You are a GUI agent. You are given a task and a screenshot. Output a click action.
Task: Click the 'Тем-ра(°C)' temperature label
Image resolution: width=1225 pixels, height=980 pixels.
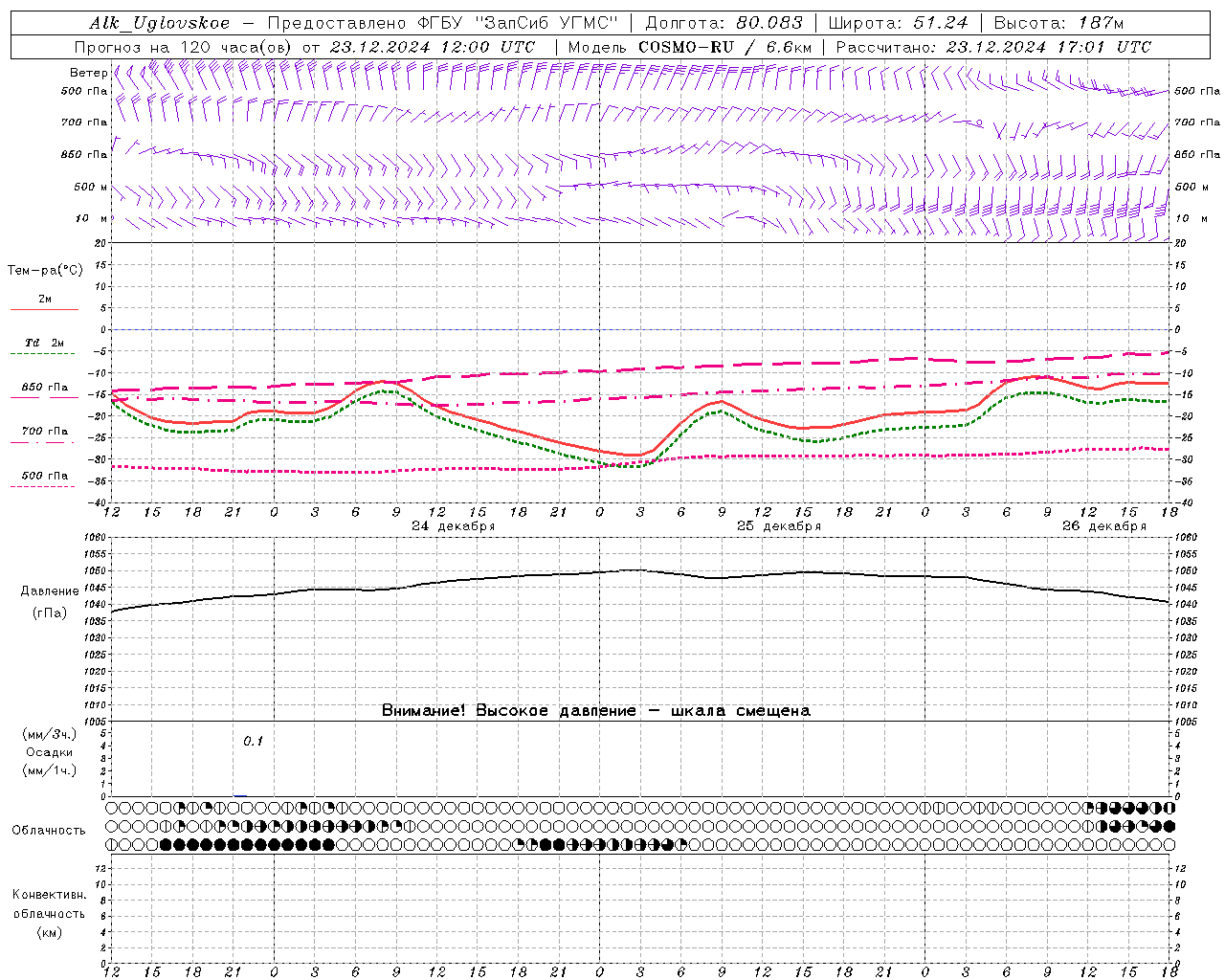[45, 271]
